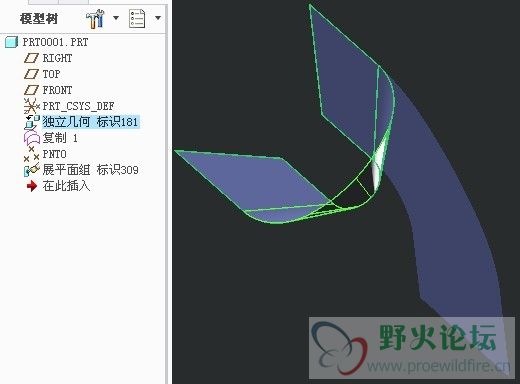
Task: Select the TOP datum plane label
Action: [x=51, y=74]
